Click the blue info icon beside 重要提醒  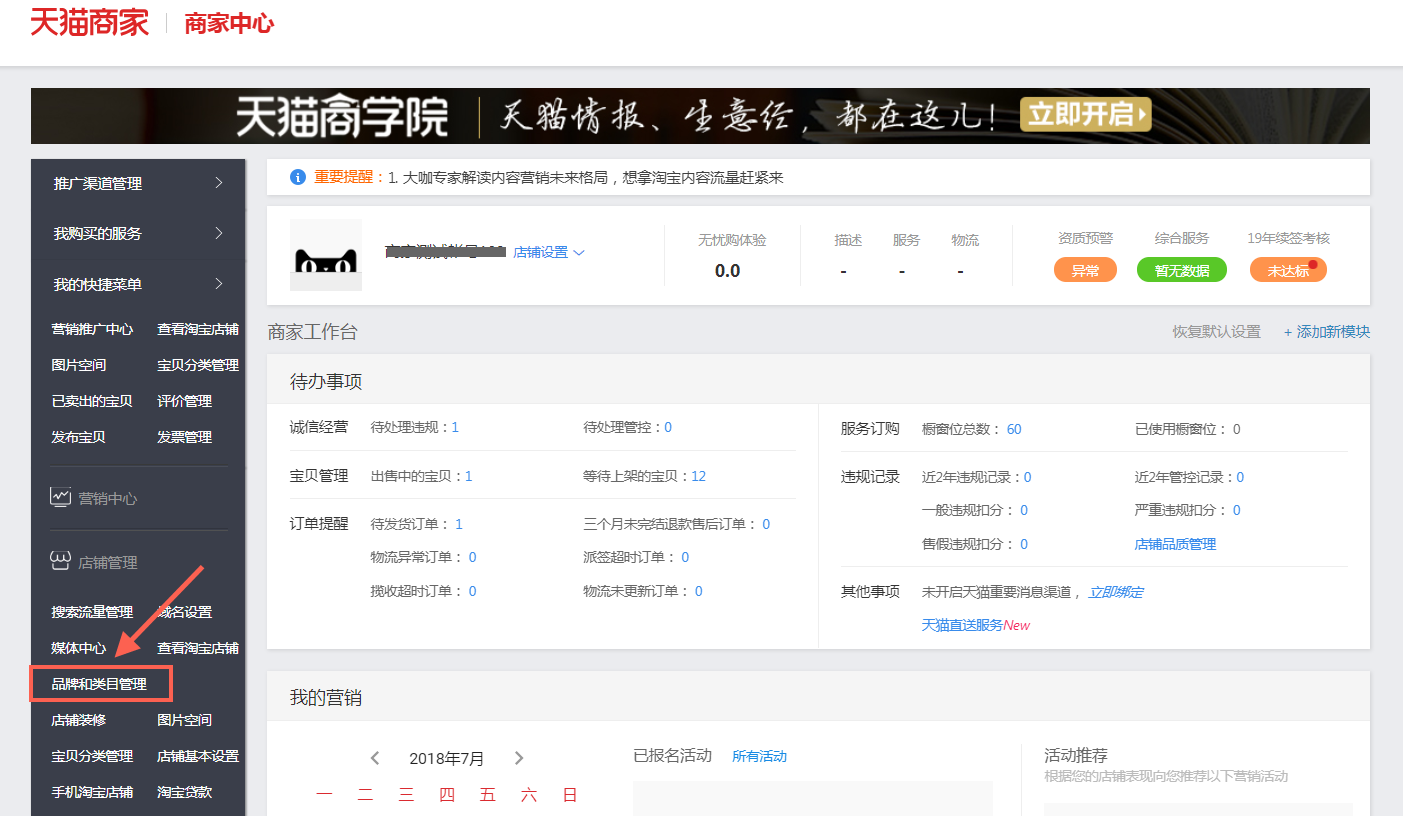click(297, 177)
